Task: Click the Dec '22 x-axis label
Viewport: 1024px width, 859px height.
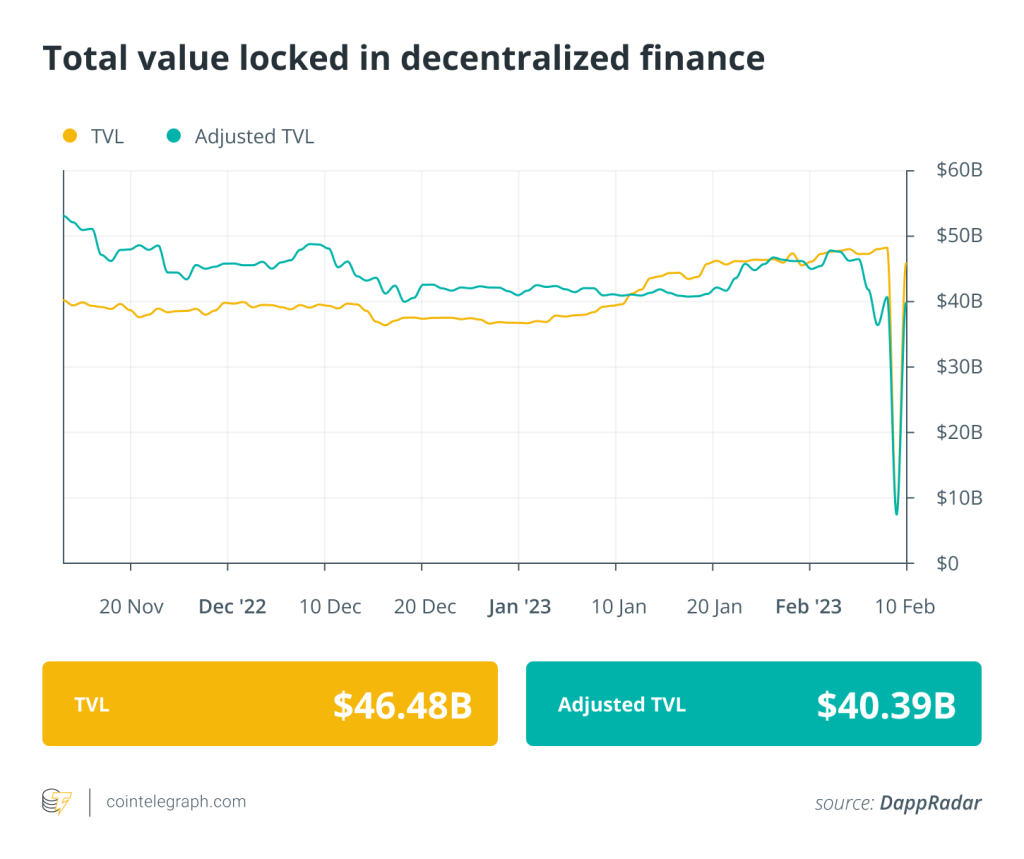Action: [232, 607]
